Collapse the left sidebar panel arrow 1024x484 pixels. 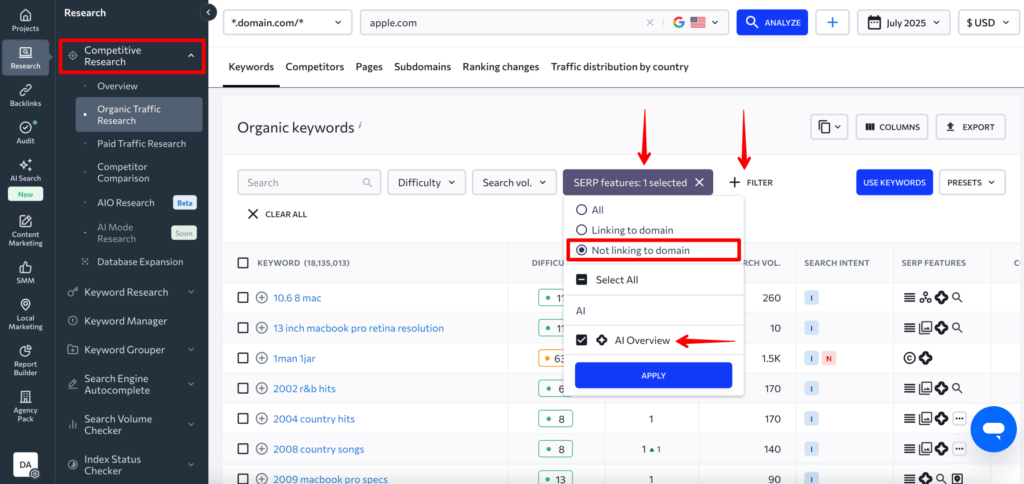pyautogui.click(x=209, y=12)
